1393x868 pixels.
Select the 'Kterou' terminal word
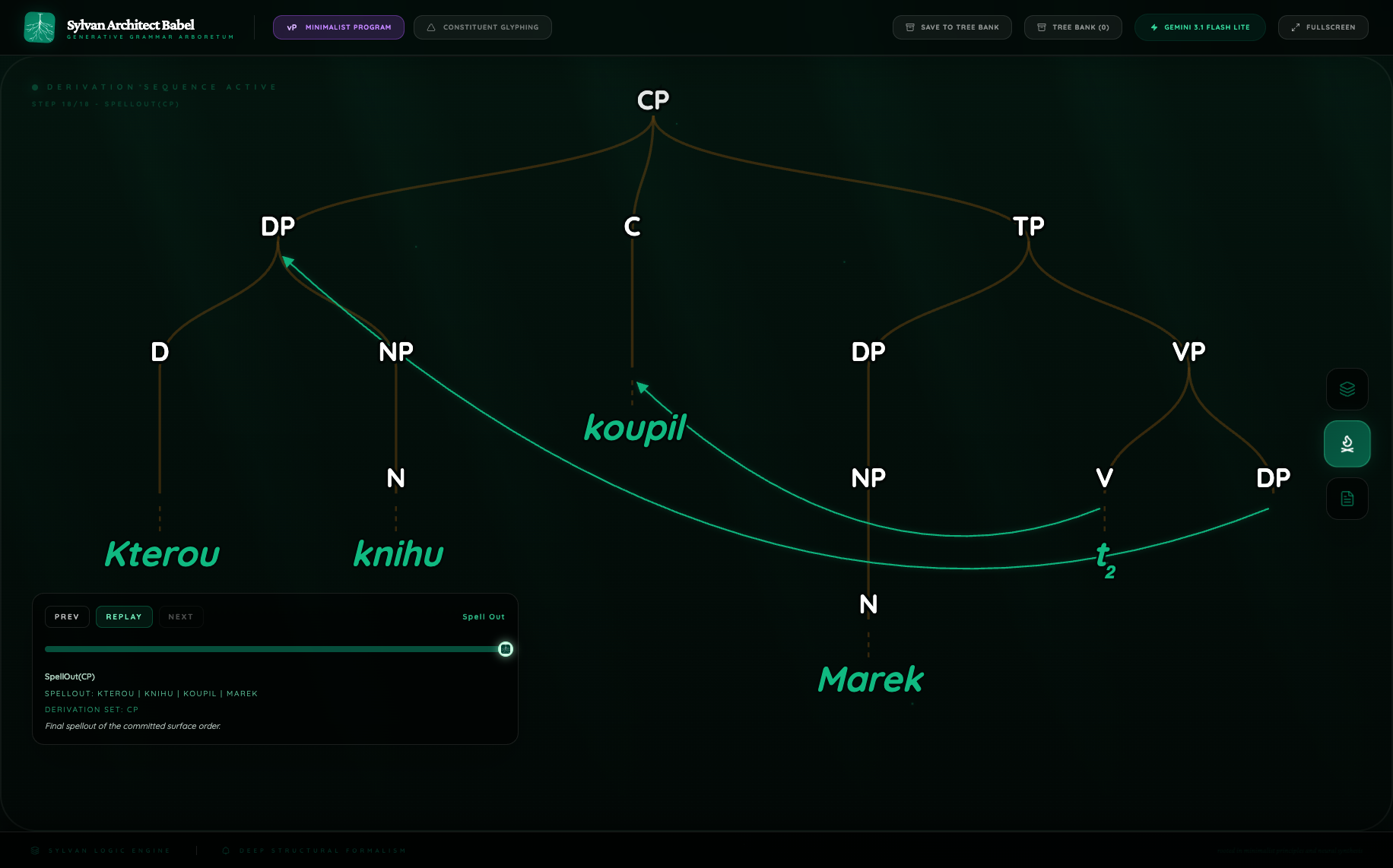pyautogui.click(x=162, y=554)
